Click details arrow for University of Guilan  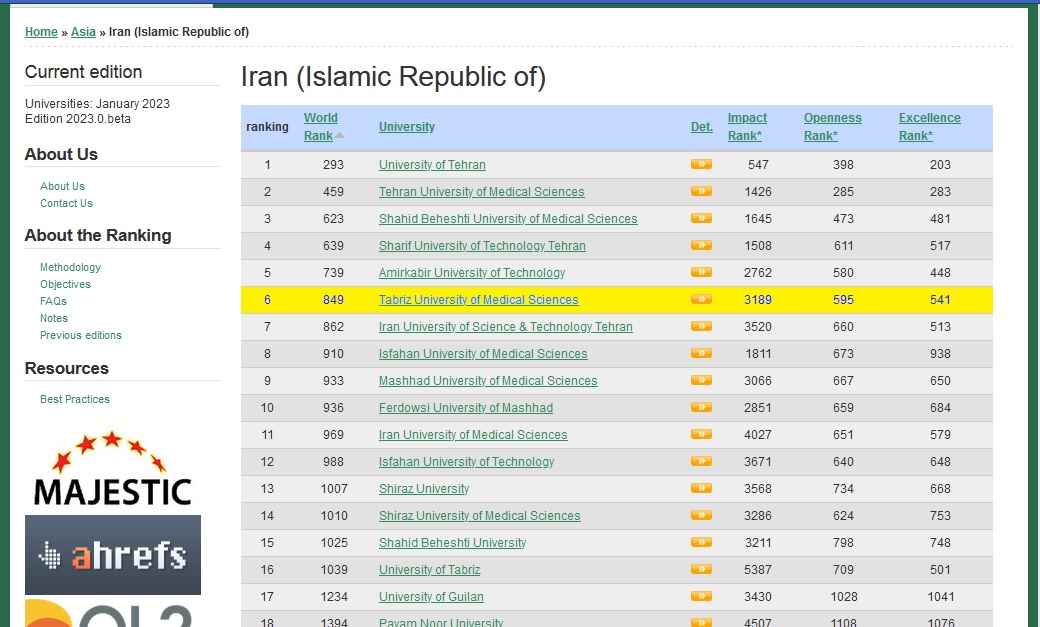pyautogui.click(x=701, y=596)
